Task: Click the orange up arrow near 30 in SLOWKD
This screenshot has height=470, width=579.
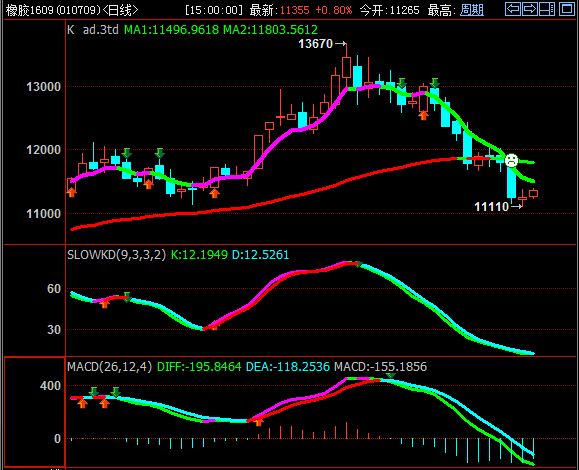Action: tap(214, 326)
